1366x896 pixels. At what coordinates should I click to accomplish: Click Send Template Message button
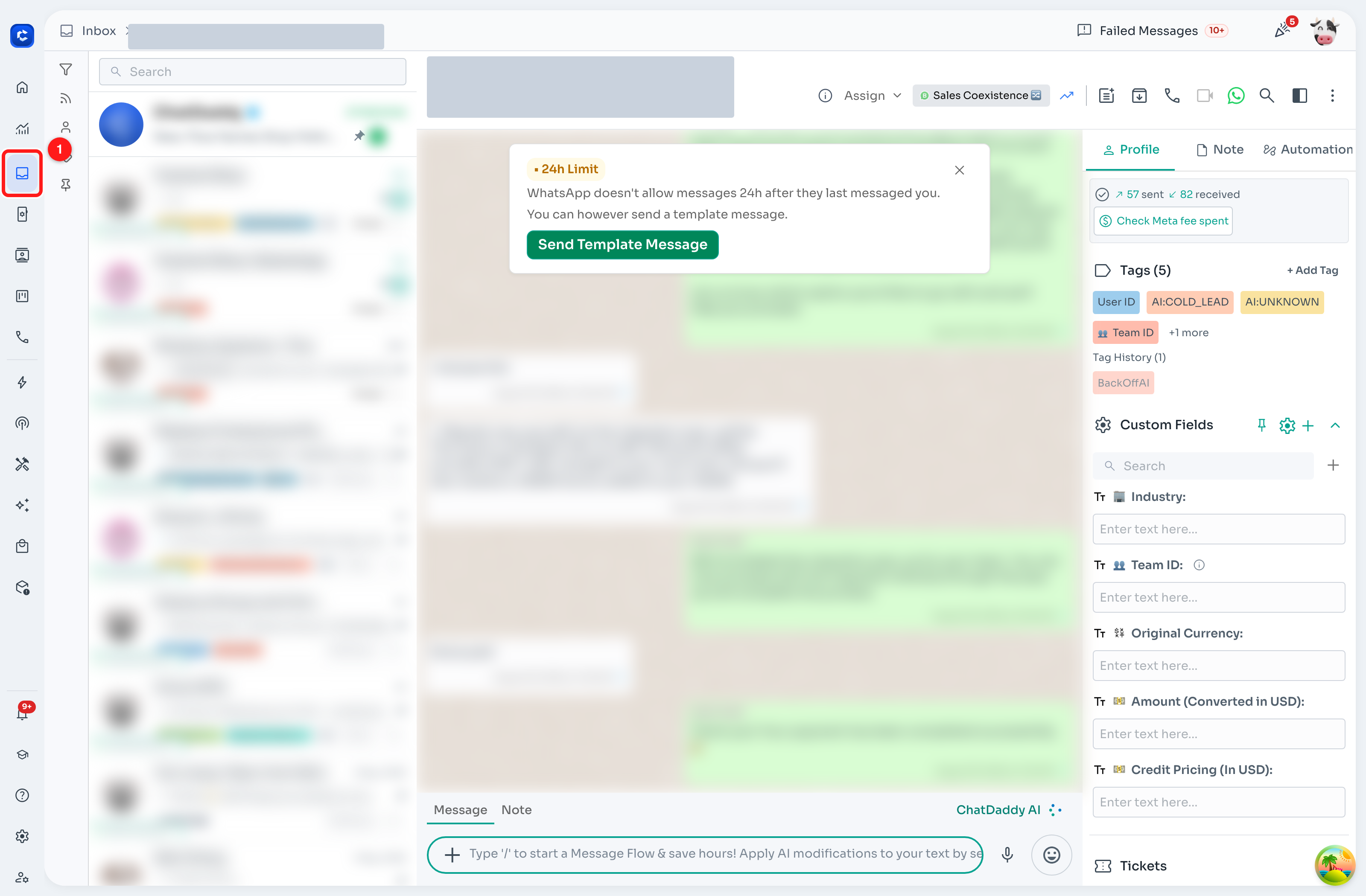(622, 244)
